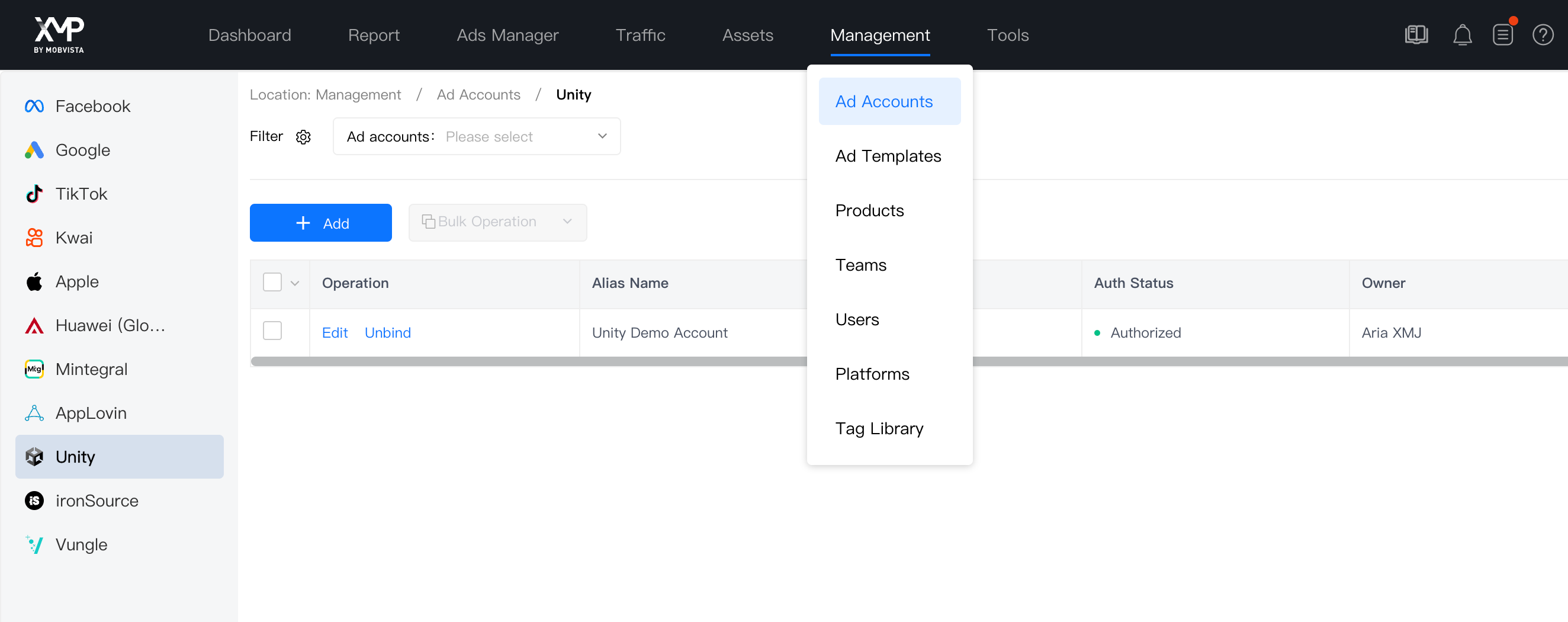Image resolution: width=1568 pixels, height=622 pixels.
Task: Select Ad Templates from the Management menu
Action: (888, 156)
